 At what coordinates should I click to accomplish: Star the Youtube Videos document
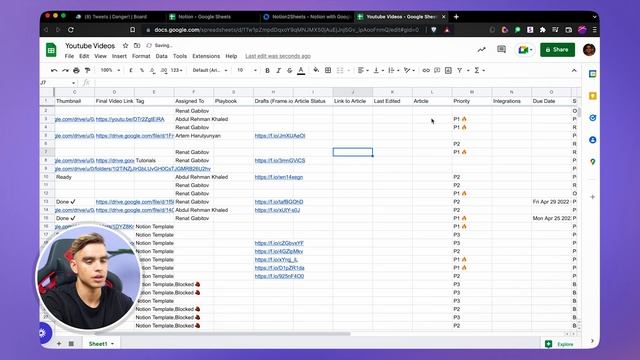coord(125,45)
